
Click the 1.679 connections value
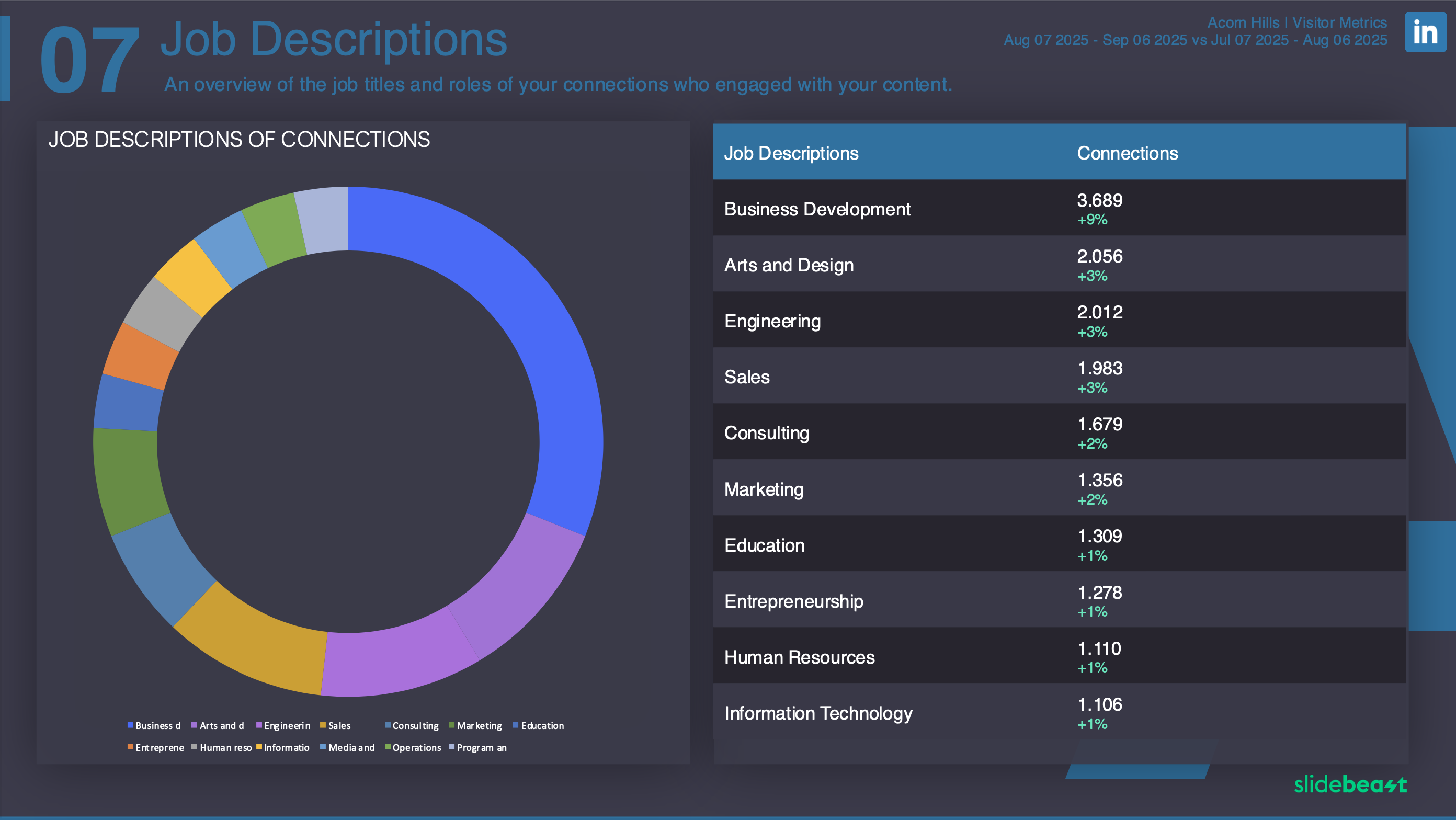click(x=1099, y=424)
